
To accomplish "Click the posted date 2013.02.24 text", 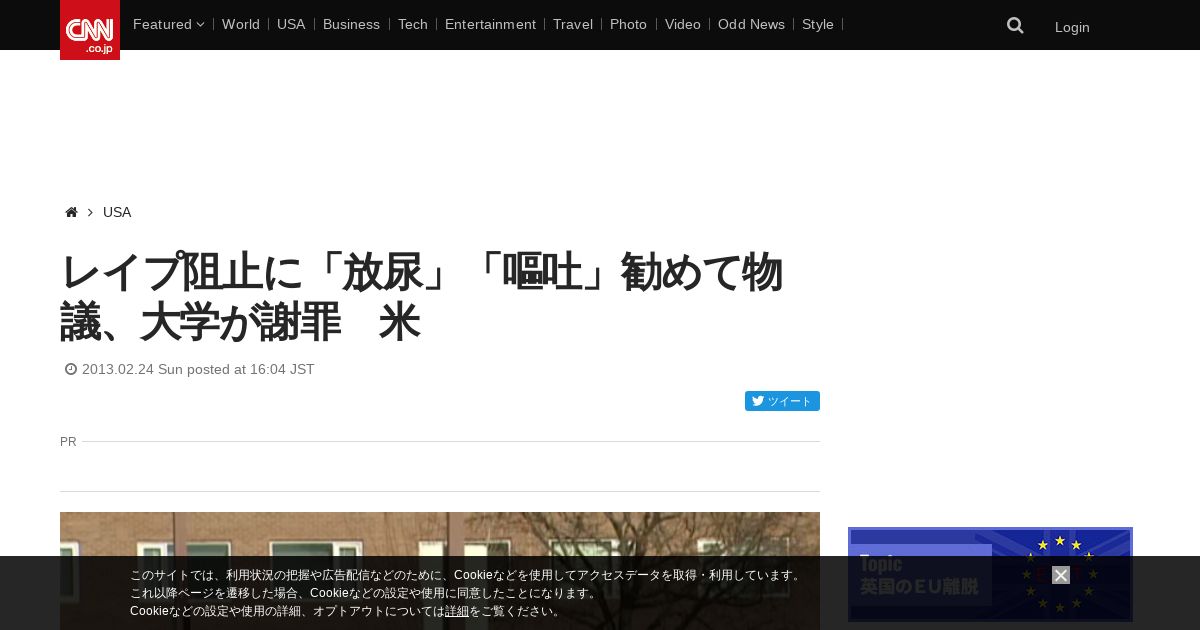I will (x=198, y=369).
